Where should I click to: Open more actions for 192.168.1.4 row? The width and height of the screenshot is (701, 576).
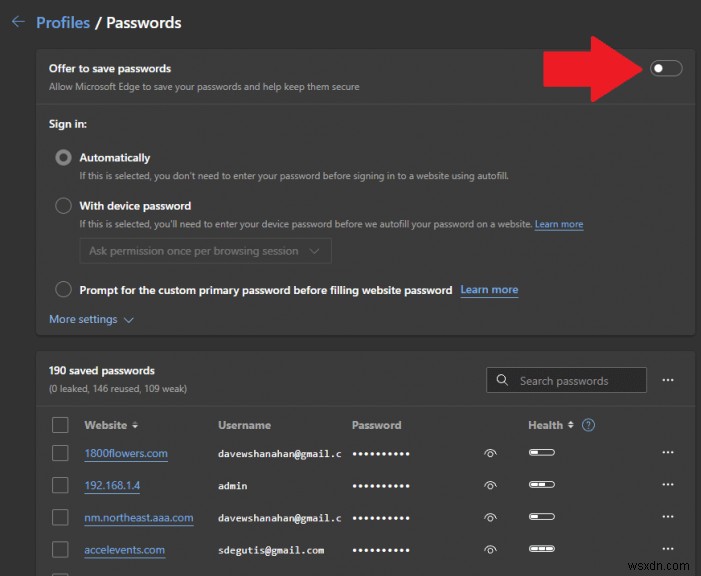click(668, 485)
